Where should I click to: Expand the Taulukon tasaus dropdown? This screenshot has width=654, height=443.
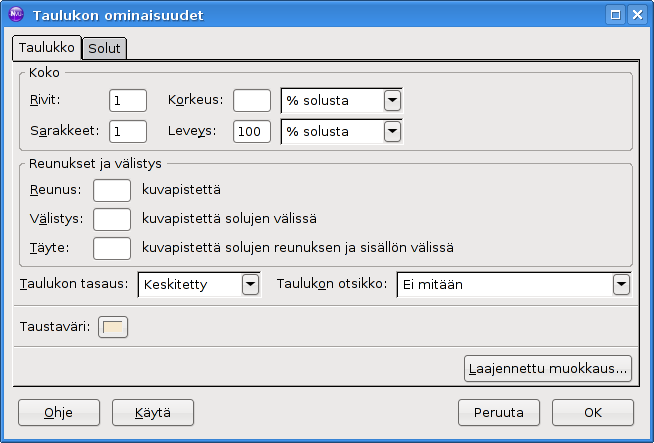(x=250, y=285)
